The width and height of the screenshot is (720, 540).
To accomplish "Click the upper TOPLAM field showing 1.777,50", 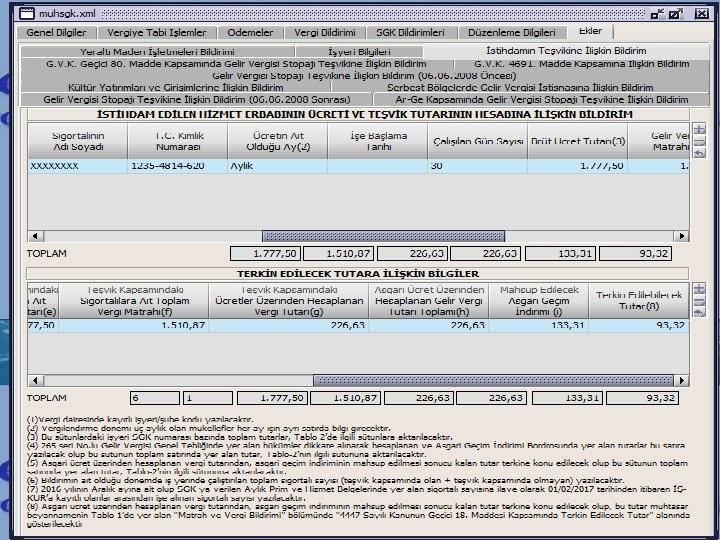I will 265,253.
